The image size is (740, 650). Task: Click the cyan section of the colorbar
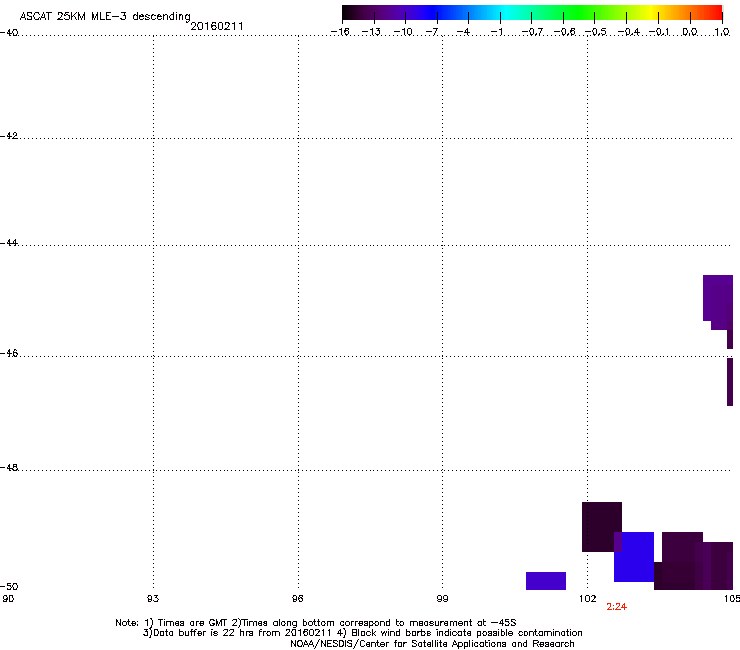(507, 13)
